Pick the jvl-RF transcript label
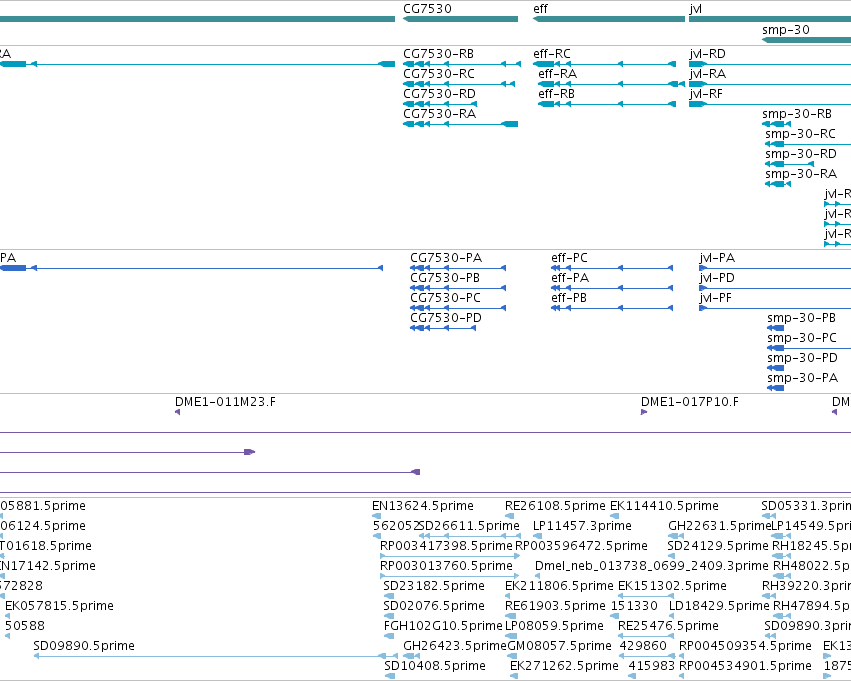The width and height of the screenshot is (851, 681). click(706, 94)
